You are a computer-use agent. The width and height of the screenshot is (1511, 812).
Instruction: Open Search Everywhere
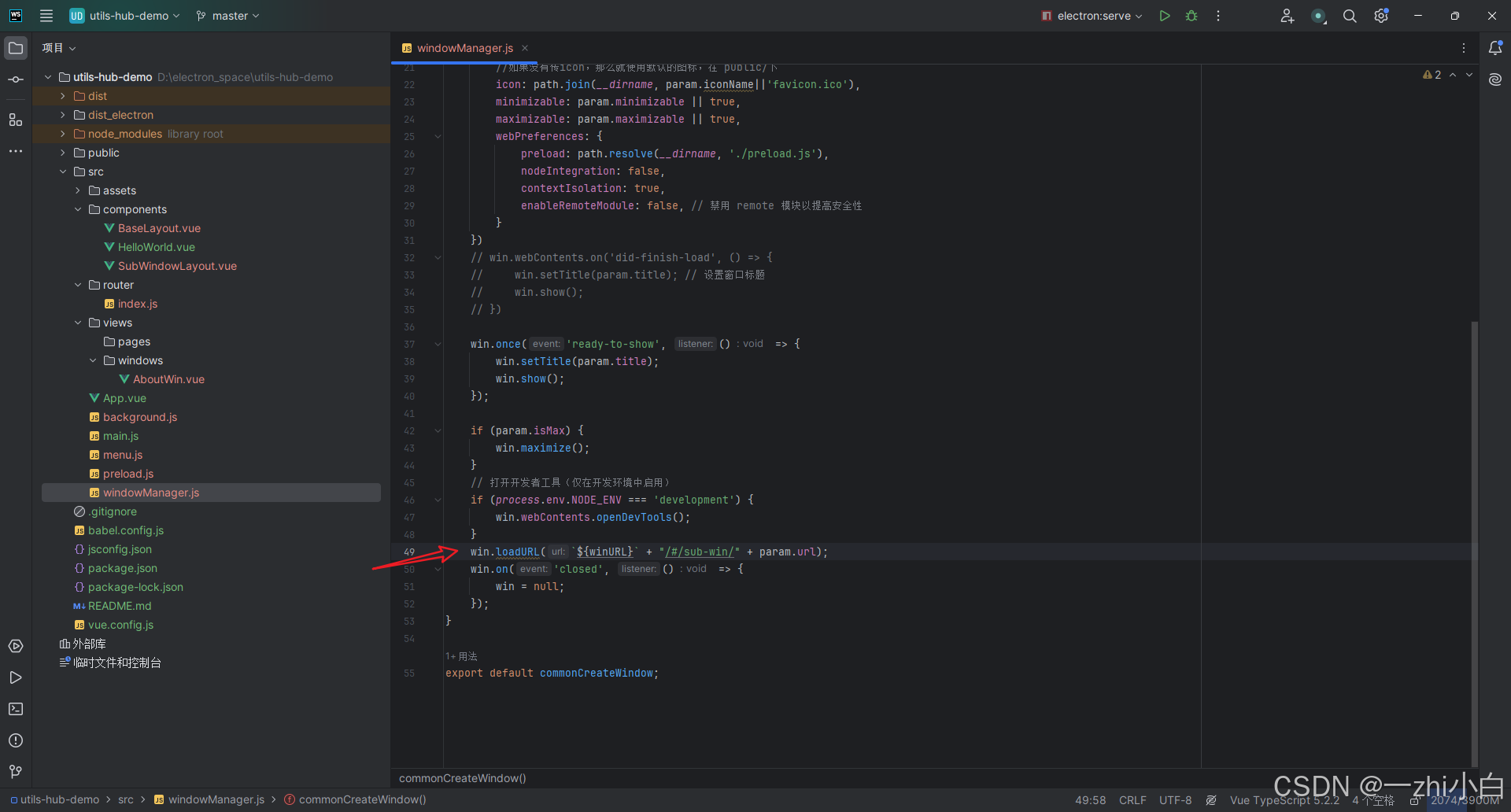click(1350, 16)
